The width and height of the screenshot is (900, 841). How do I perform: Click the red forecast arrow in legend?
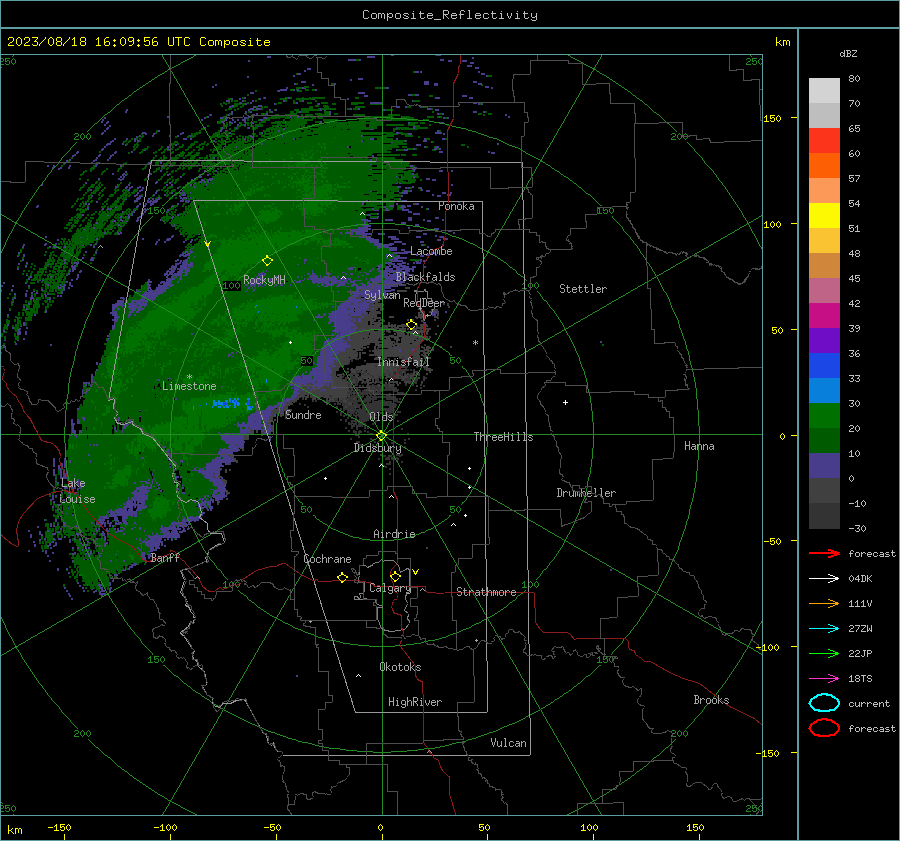824,553
